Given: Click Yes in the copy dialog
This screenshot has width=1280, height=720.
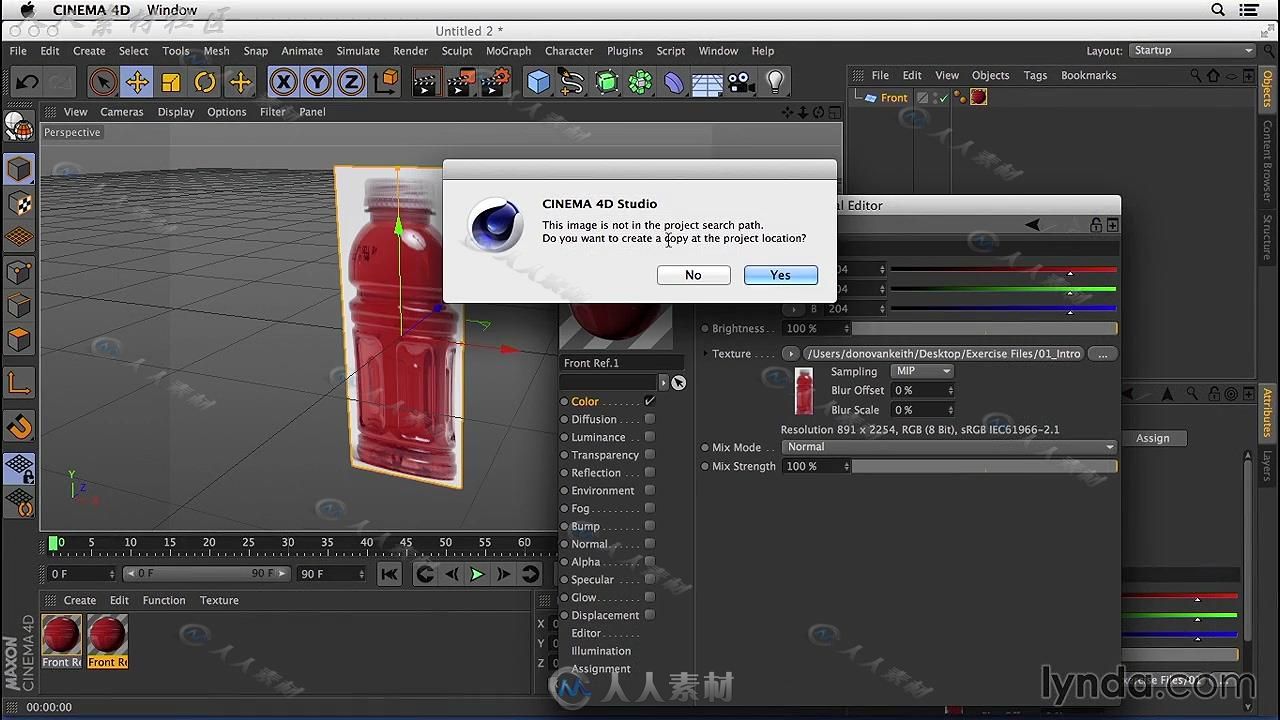Looking at the screenshot, I should [781, 275].
